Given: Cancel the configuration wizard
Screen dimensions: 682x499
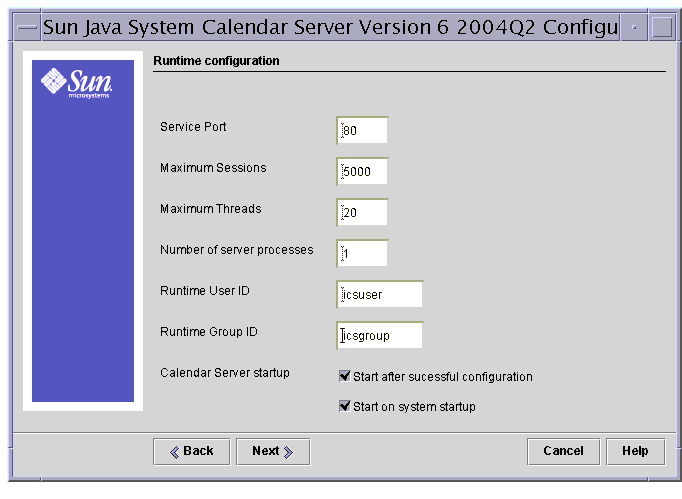Looking at the screenshot, I should pos(563,452).
